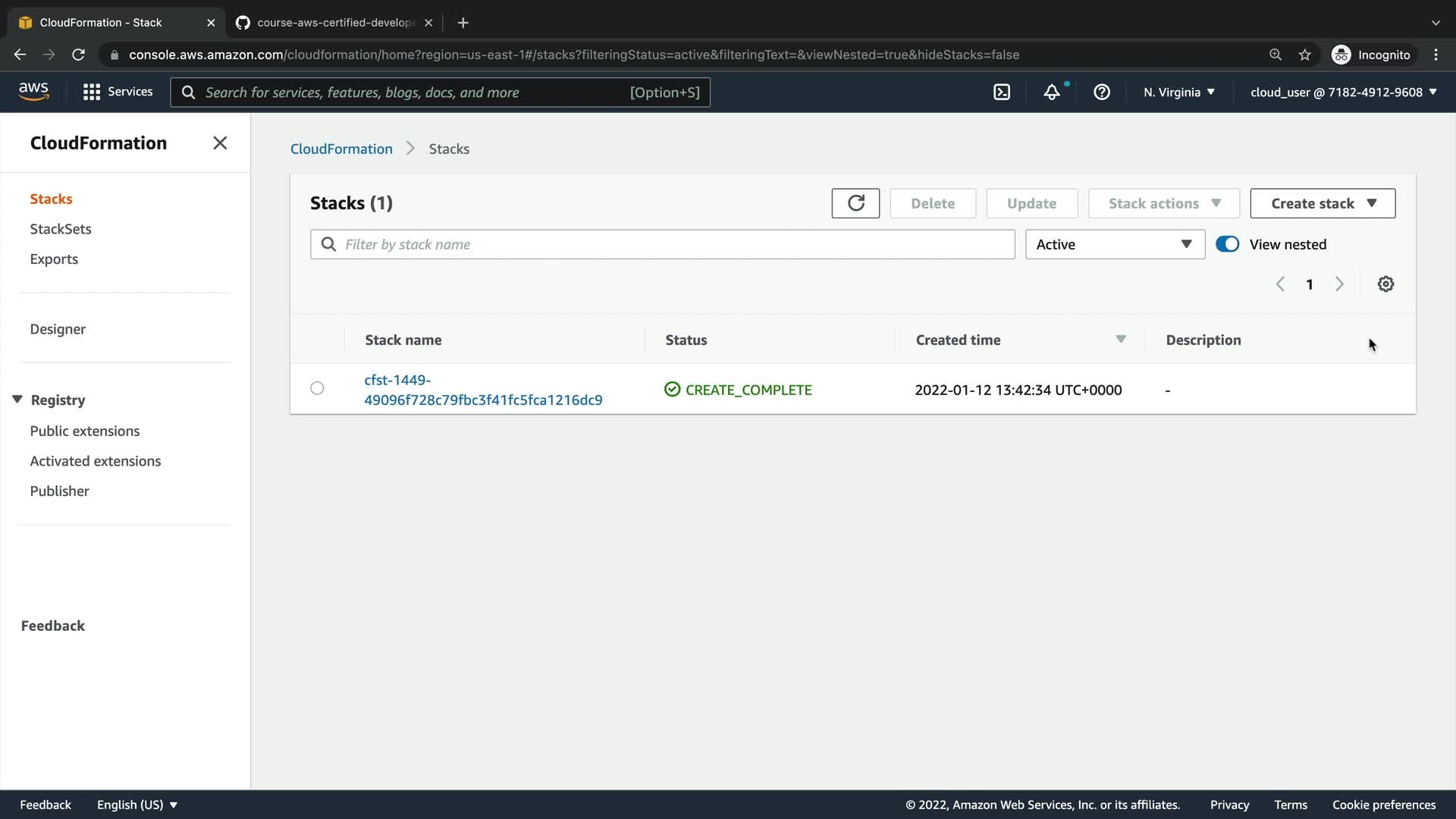Image resolution: width=1456 pixels, height=819 pixels.
Task: Go to StackSets in sidebar
Action: tap(61, 229)
